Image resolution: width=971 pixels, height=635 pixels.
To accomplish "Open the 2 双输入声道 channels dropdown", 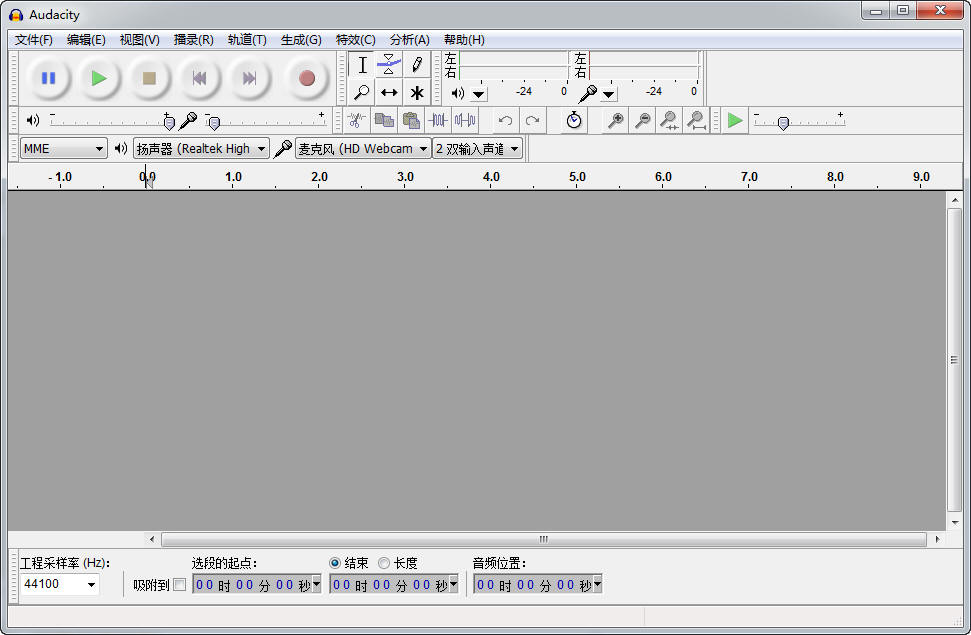I will pos(477,149).
